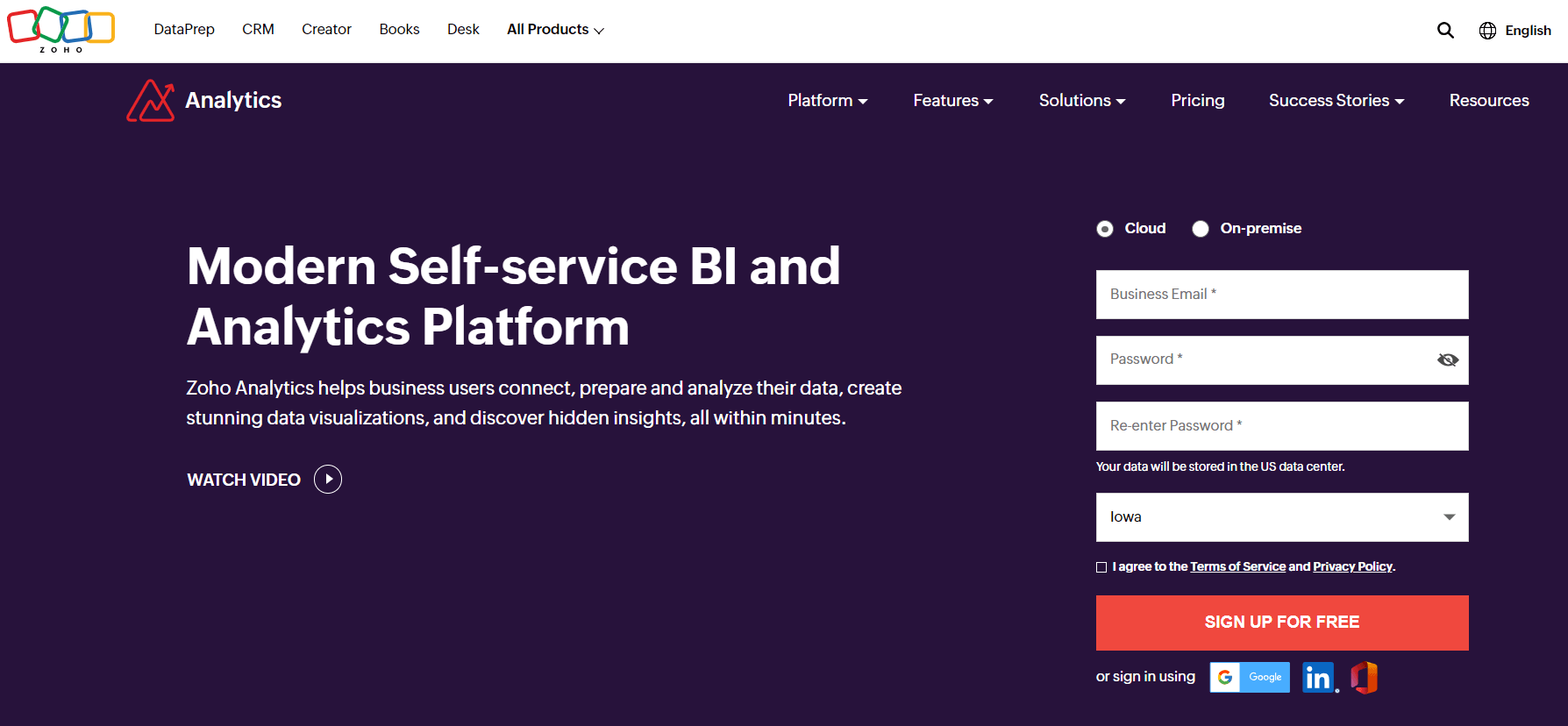Select the On-premise radio button
The width and height of the screenshot is (1568, 726).
click(x=1201, y=229)
